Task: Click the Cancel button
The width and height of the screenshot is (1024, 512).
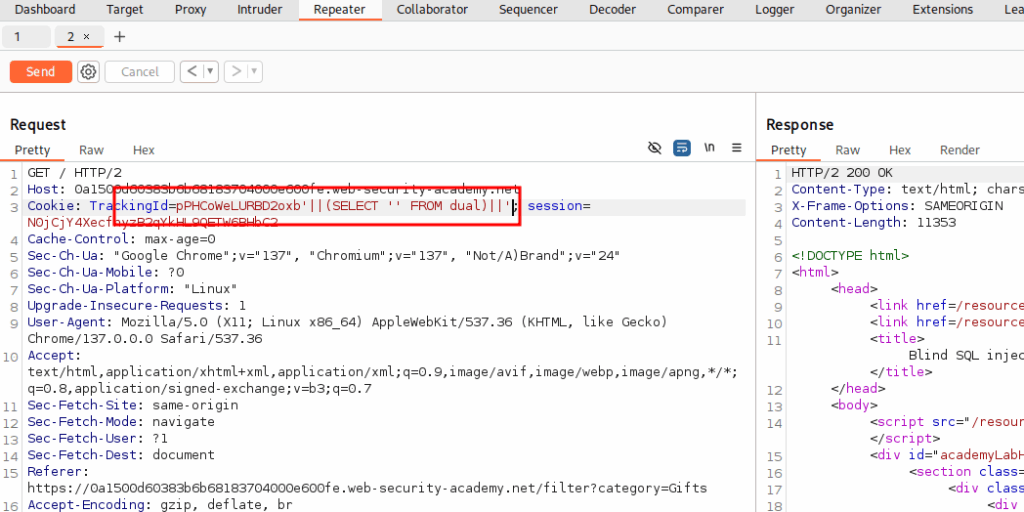Action: tap(140, 72)
